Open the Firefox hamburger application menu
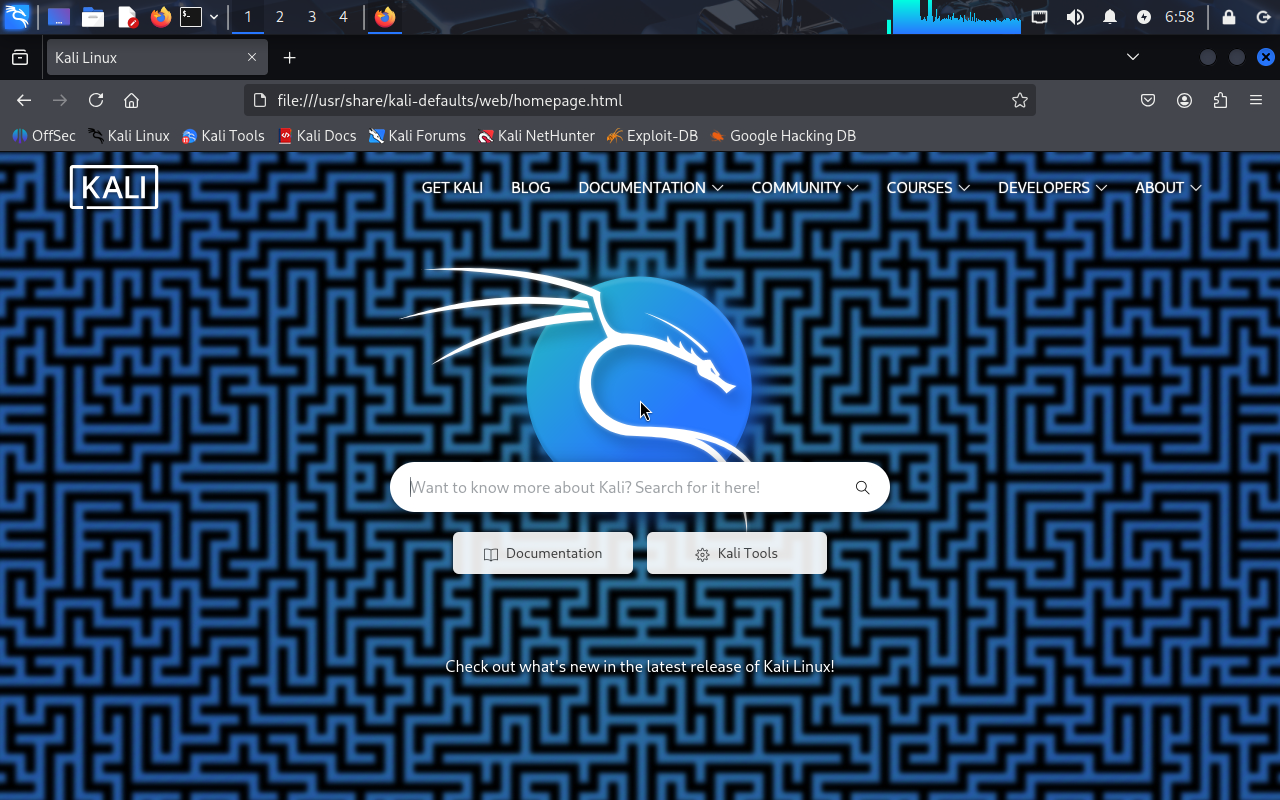Viewport: 1280px width, 800px height. [1256, 100]
